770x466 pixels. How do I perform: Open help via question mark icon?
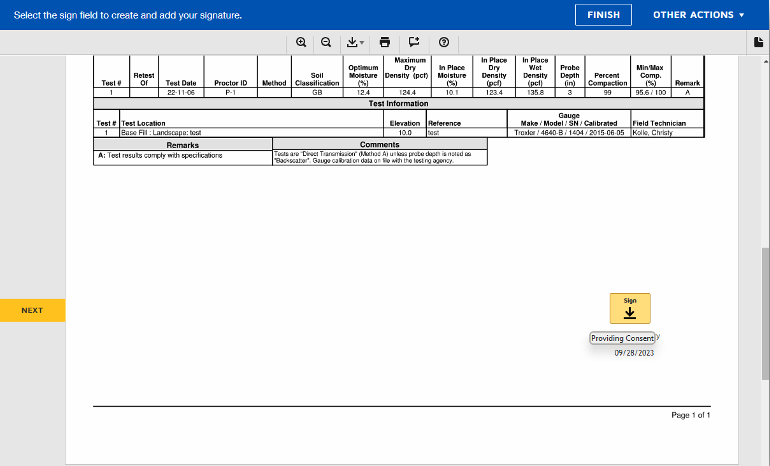click(x=443, y=42)
